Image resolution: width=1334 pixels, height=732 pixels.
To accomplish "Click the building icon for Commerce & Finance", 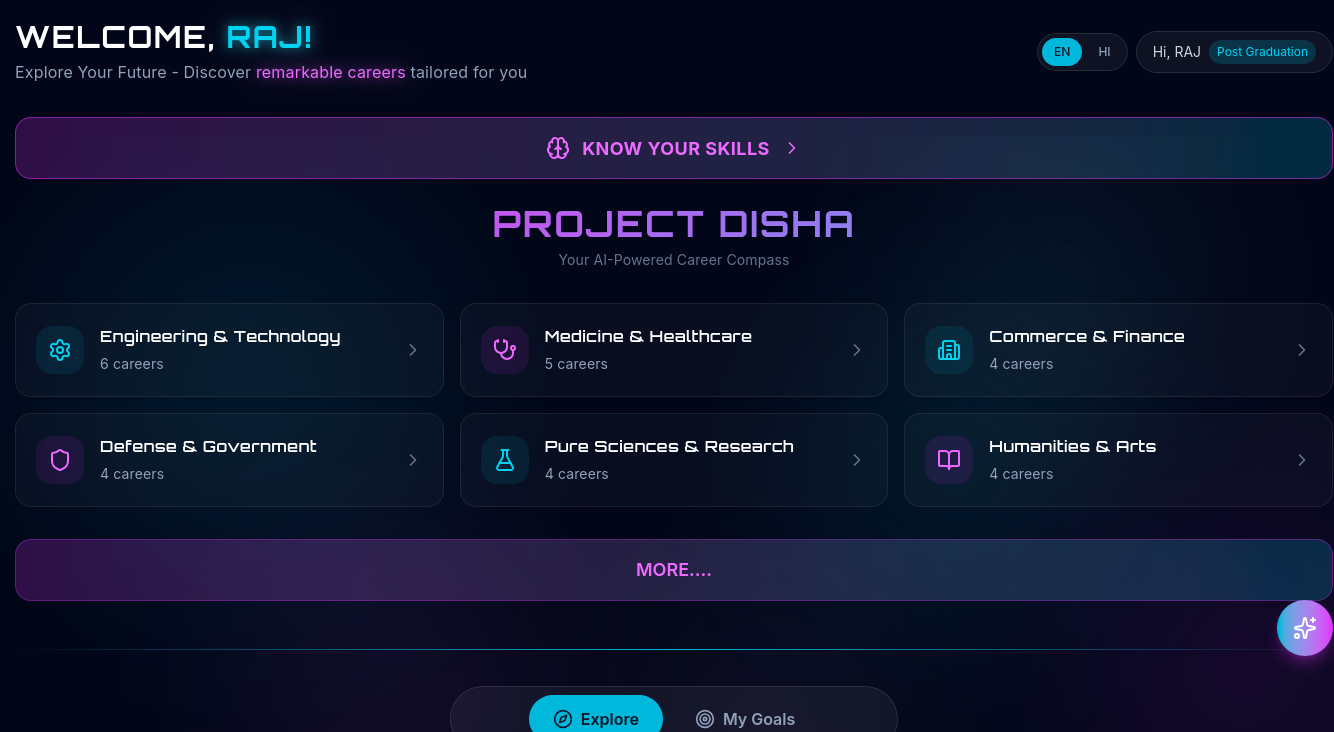I will (x=948, y=350).
